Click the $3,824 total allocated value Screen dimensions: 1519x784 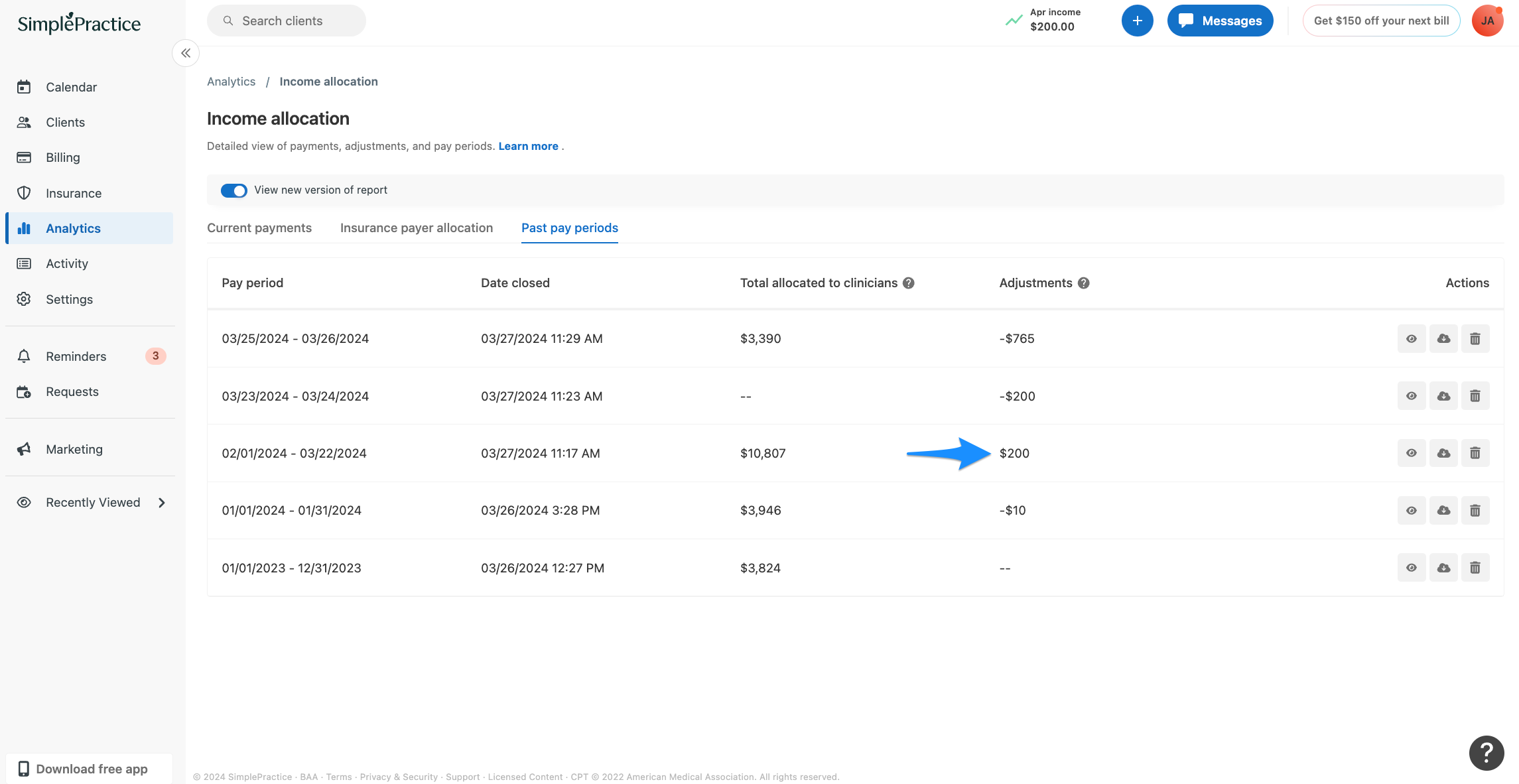pos(760,568)
